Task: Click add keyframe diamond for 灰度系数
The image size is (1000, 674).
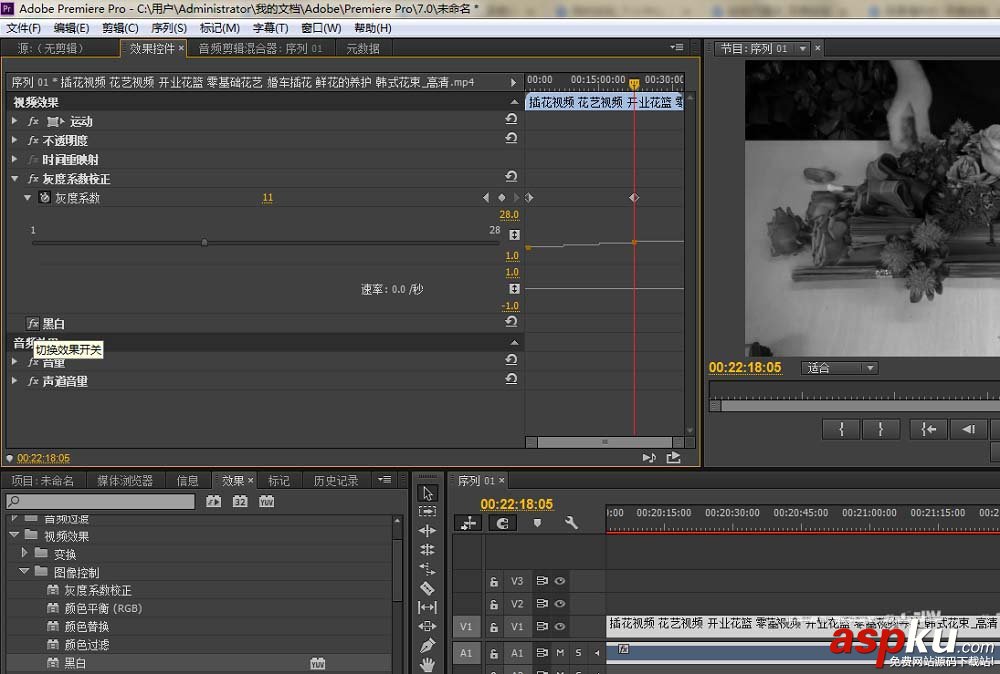Action: [502, 198]
